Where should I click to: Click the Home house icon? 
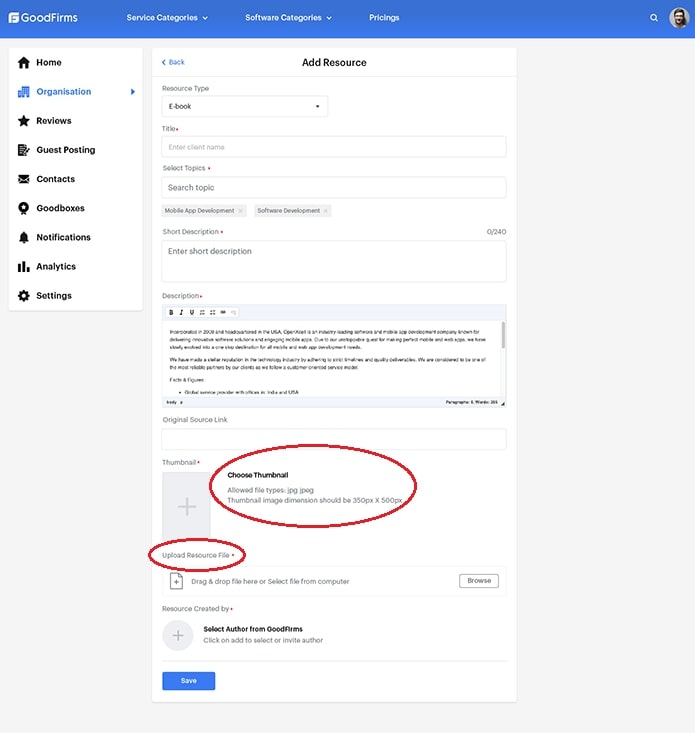click(23, 63)
